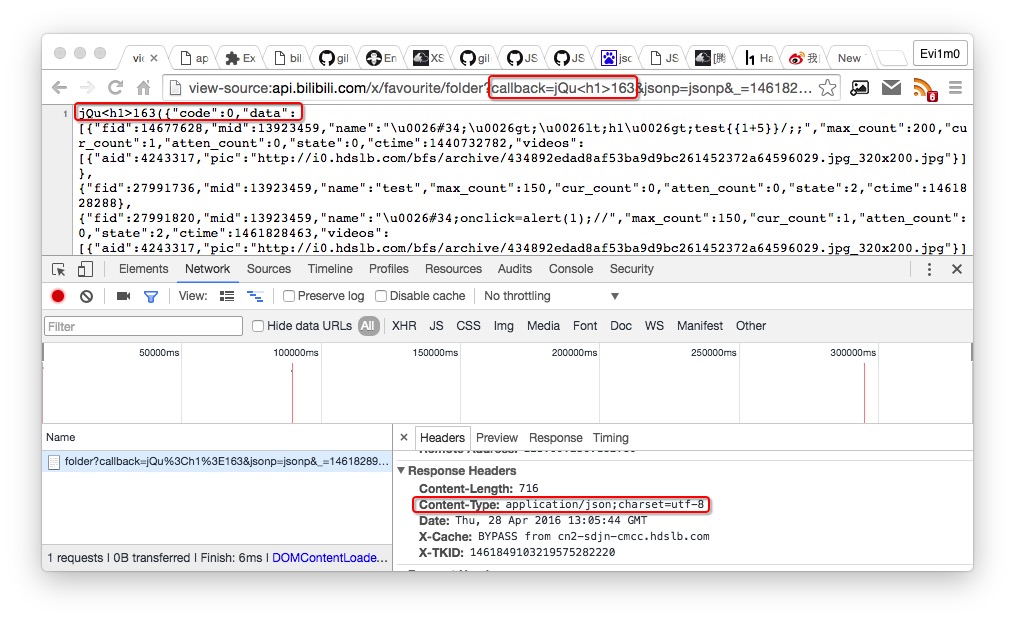Open the Response detail tab
Image resolution: width=1015 pixels, height=621 pixels.
(x=555, y=438)
